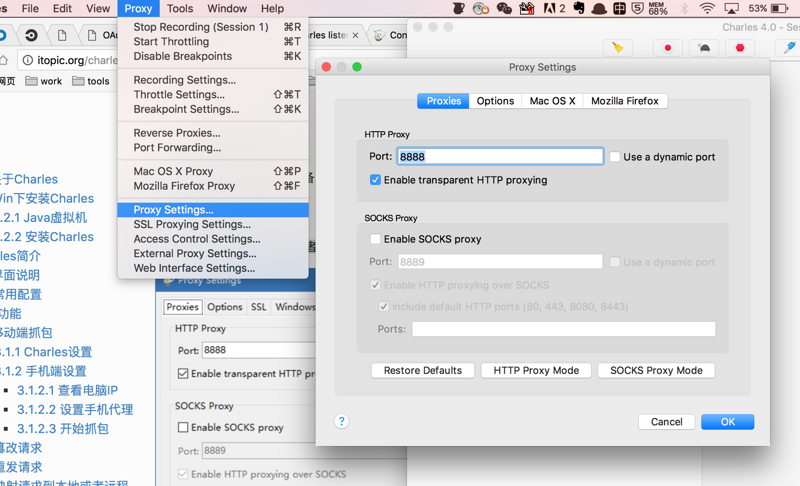Toggle the turtle throttling icon in Charles toolbar

click(704, 48)
